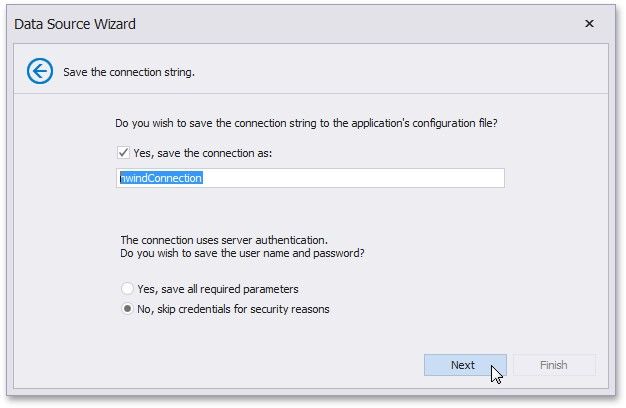This screenshot has height=408, width=626.
Task: Click the disabled Finish button
Action: [x=553, y=365]
